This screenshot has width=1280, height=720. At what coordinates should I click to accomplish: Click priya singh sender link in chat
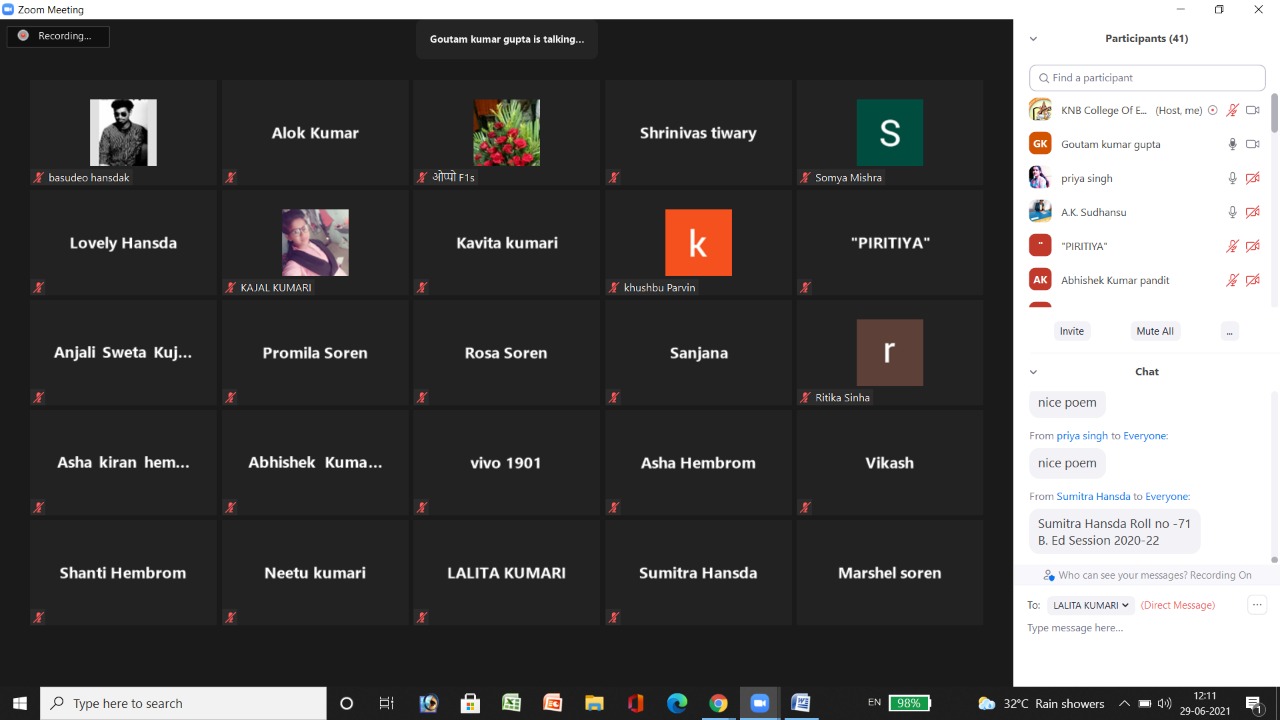click(1082, 436)
